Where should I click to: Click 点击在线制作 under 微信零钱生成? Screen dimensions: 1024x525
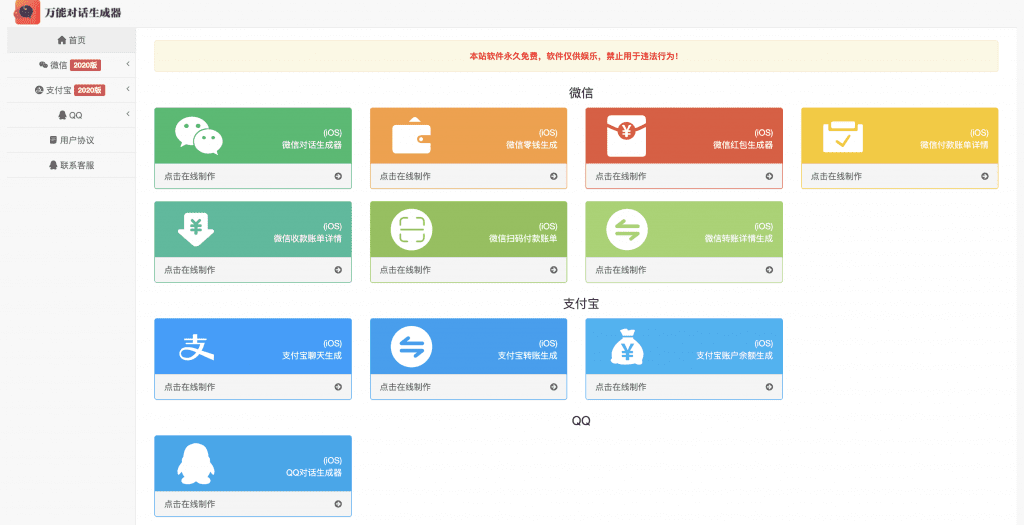[405, 176]
